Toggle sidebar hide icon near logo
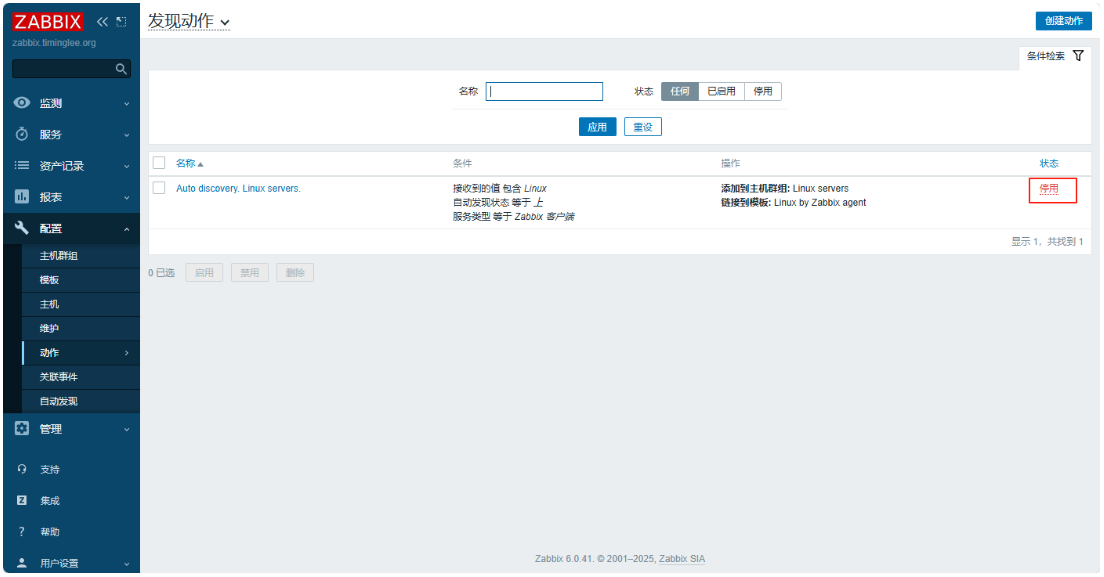This screenshot has height=577, width=1104. [x=121, y=22]
